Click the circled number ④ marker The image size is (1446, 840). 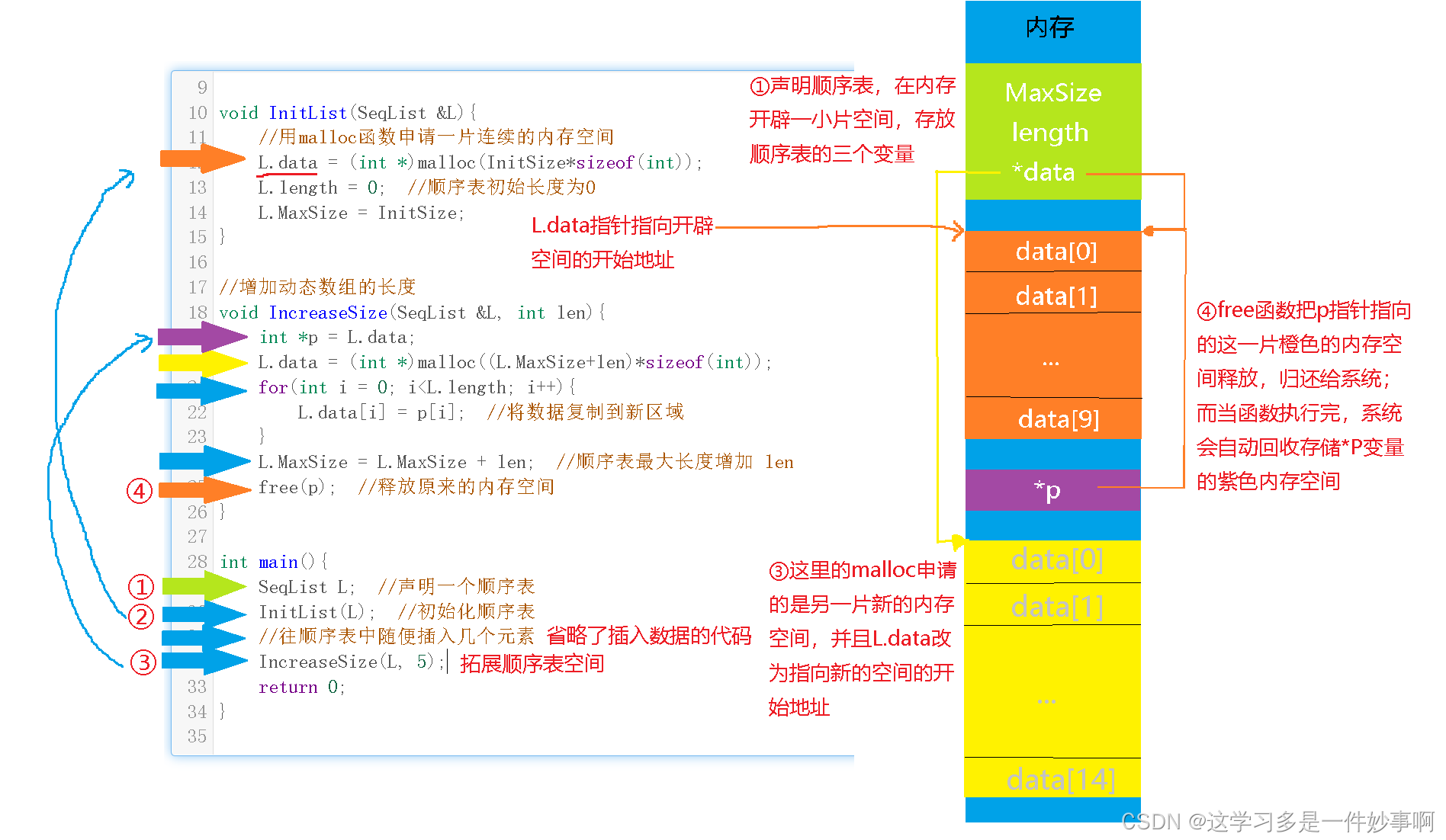138,492
